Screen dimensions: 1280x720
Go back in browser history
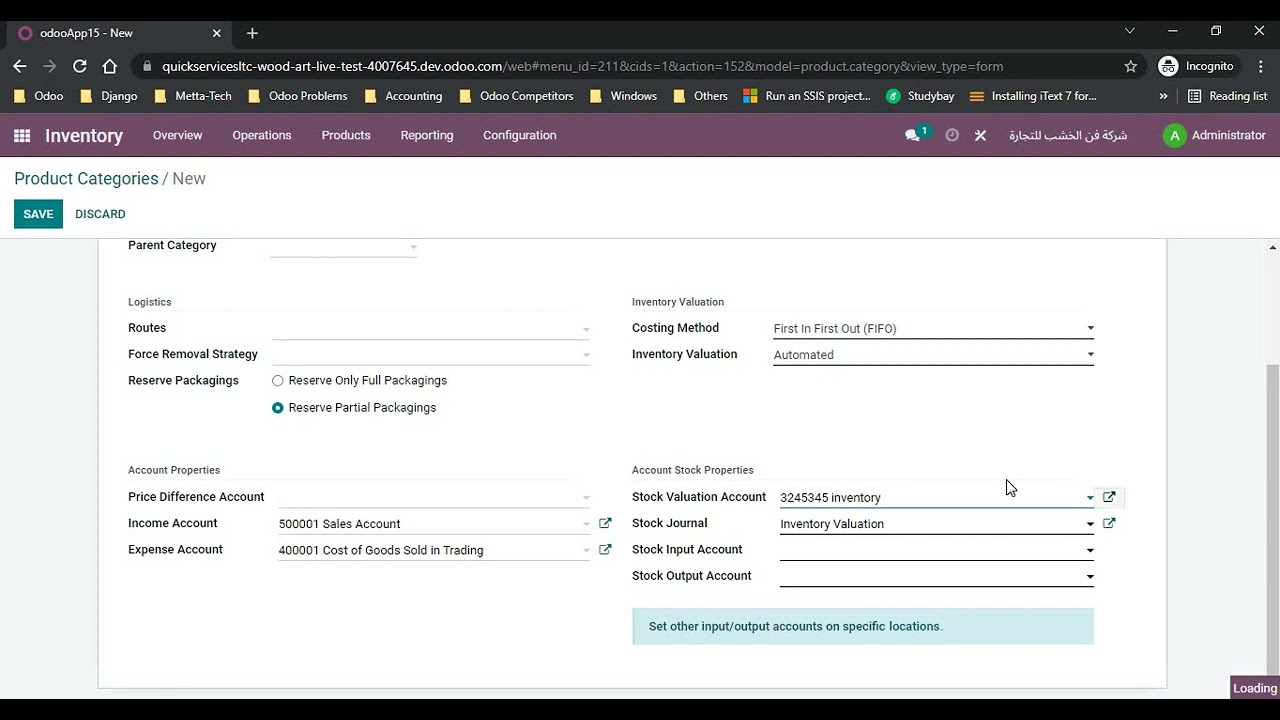20,66
